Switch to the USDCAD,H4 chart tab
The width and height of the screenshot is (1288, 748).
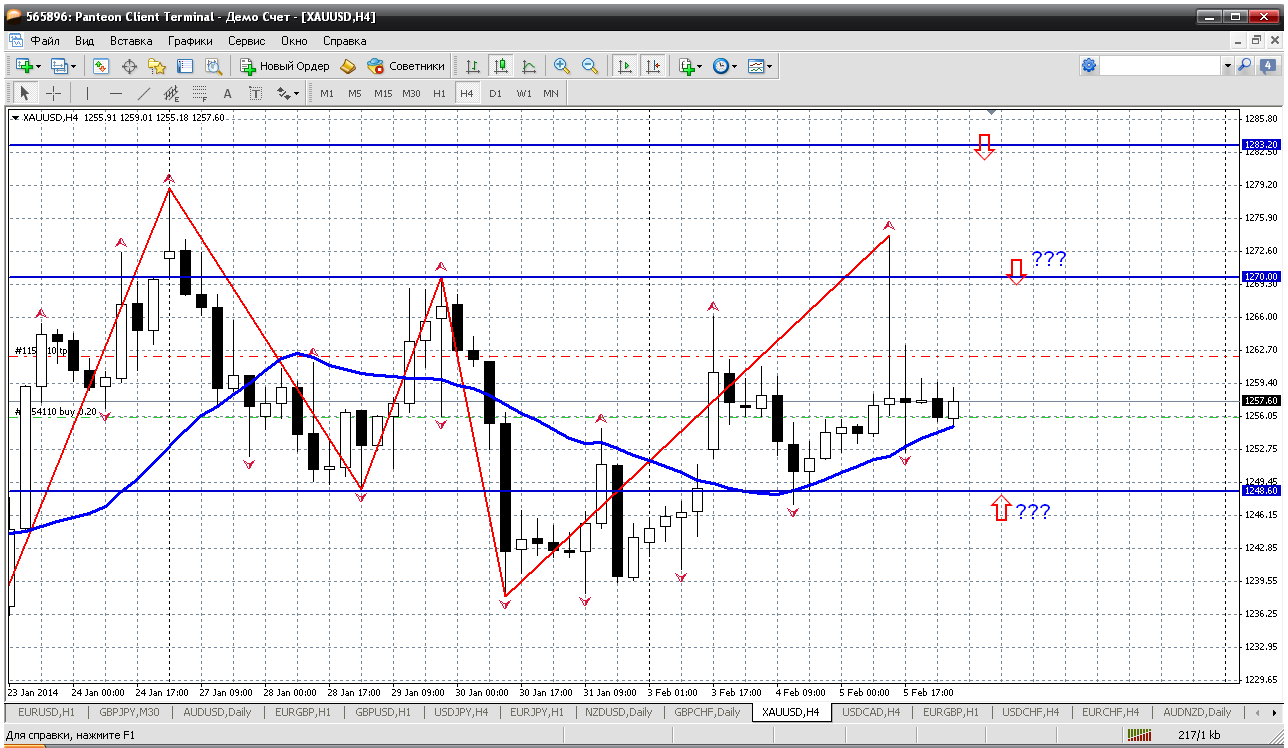(871, 712)
